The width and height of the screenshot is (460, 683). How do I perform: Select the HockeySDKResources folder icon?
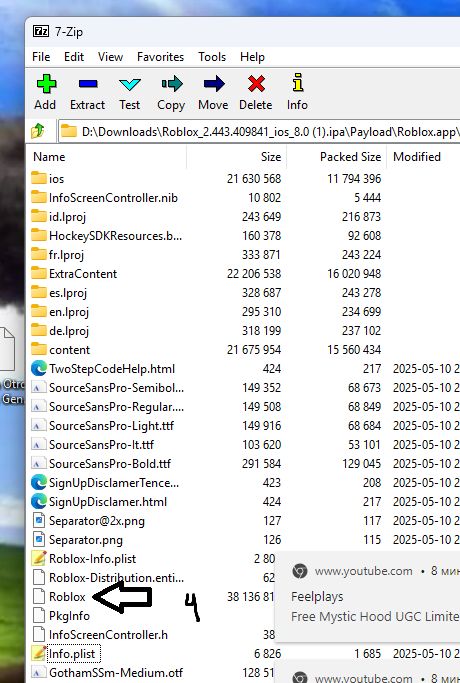coord(39,235)
